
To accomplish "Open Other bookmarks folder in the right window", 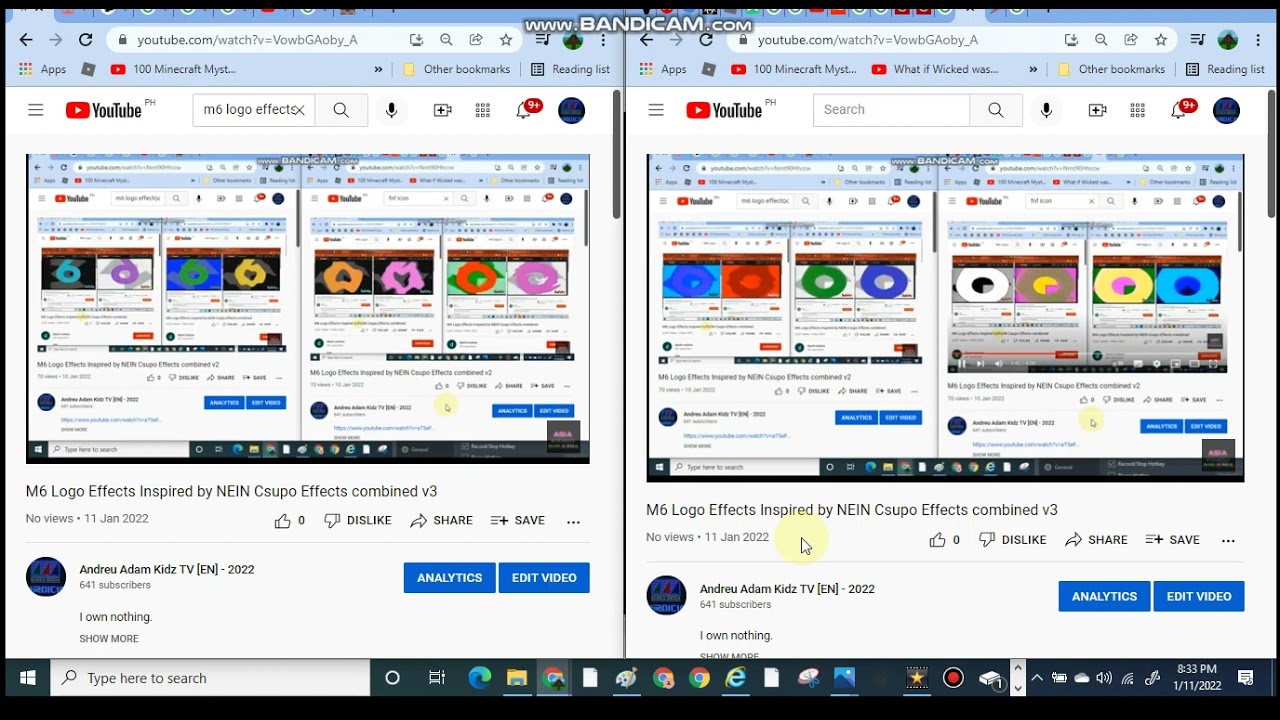I will (x=1111, y=70).
